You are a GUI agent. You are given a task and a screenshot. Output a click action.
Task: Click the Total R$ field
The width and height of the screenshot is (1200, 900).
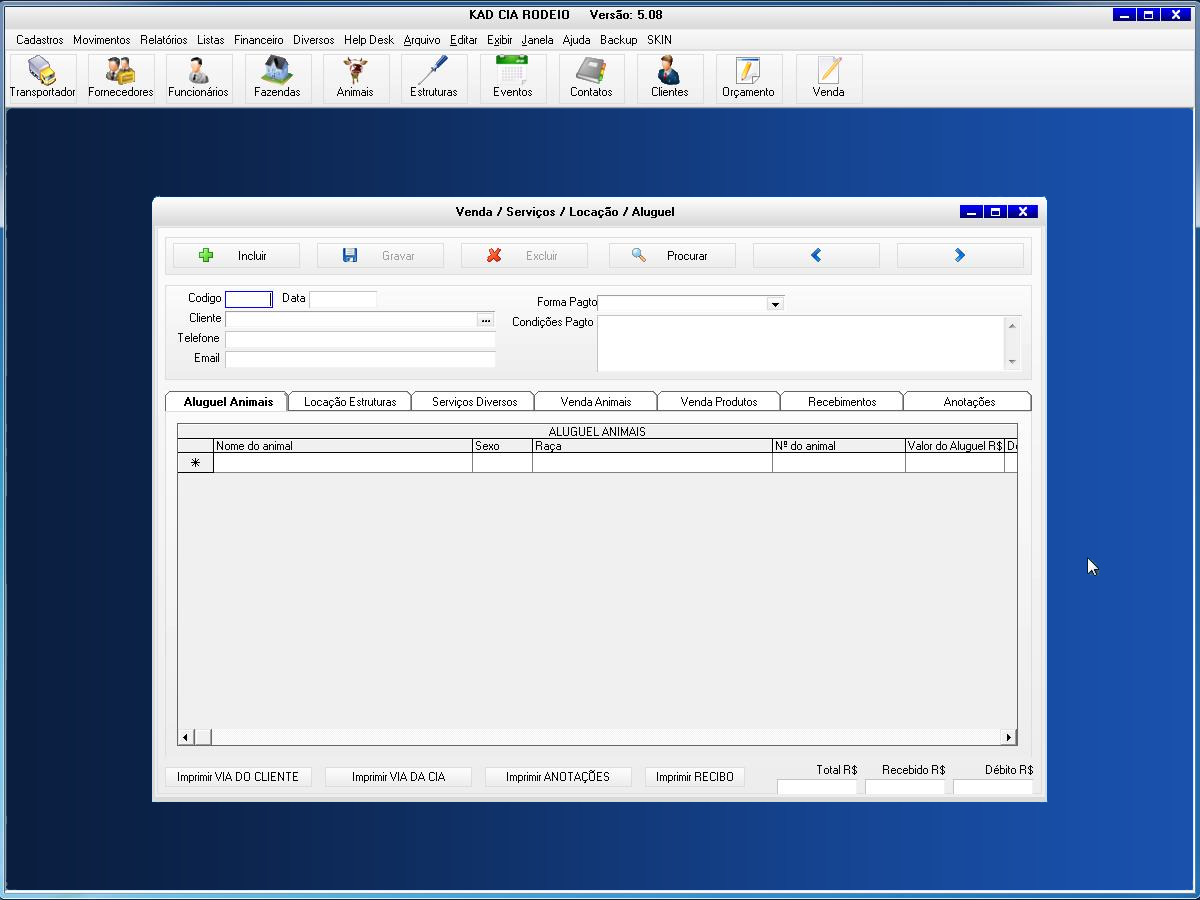tap(817, 787)
